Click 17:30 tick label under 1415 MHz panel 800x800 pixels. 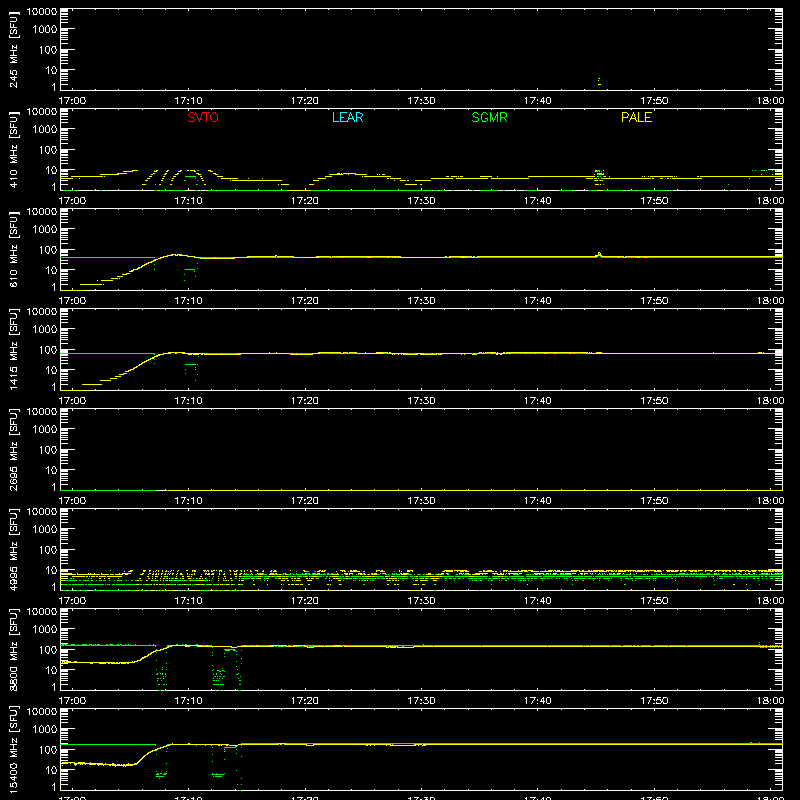pyautogui.click(x=421, y=401)
